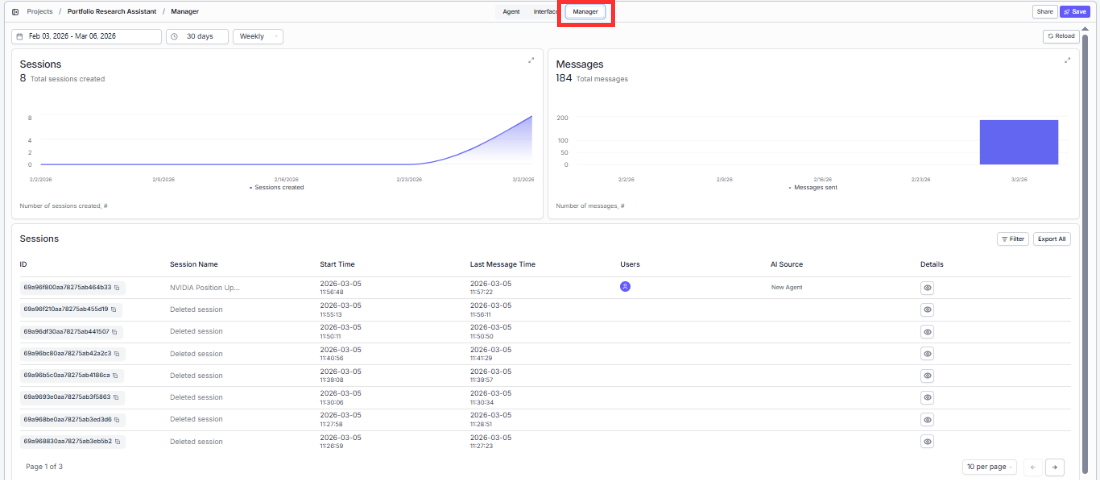
Task: Click the Messages sent legend item
Action: click(813, 187)
